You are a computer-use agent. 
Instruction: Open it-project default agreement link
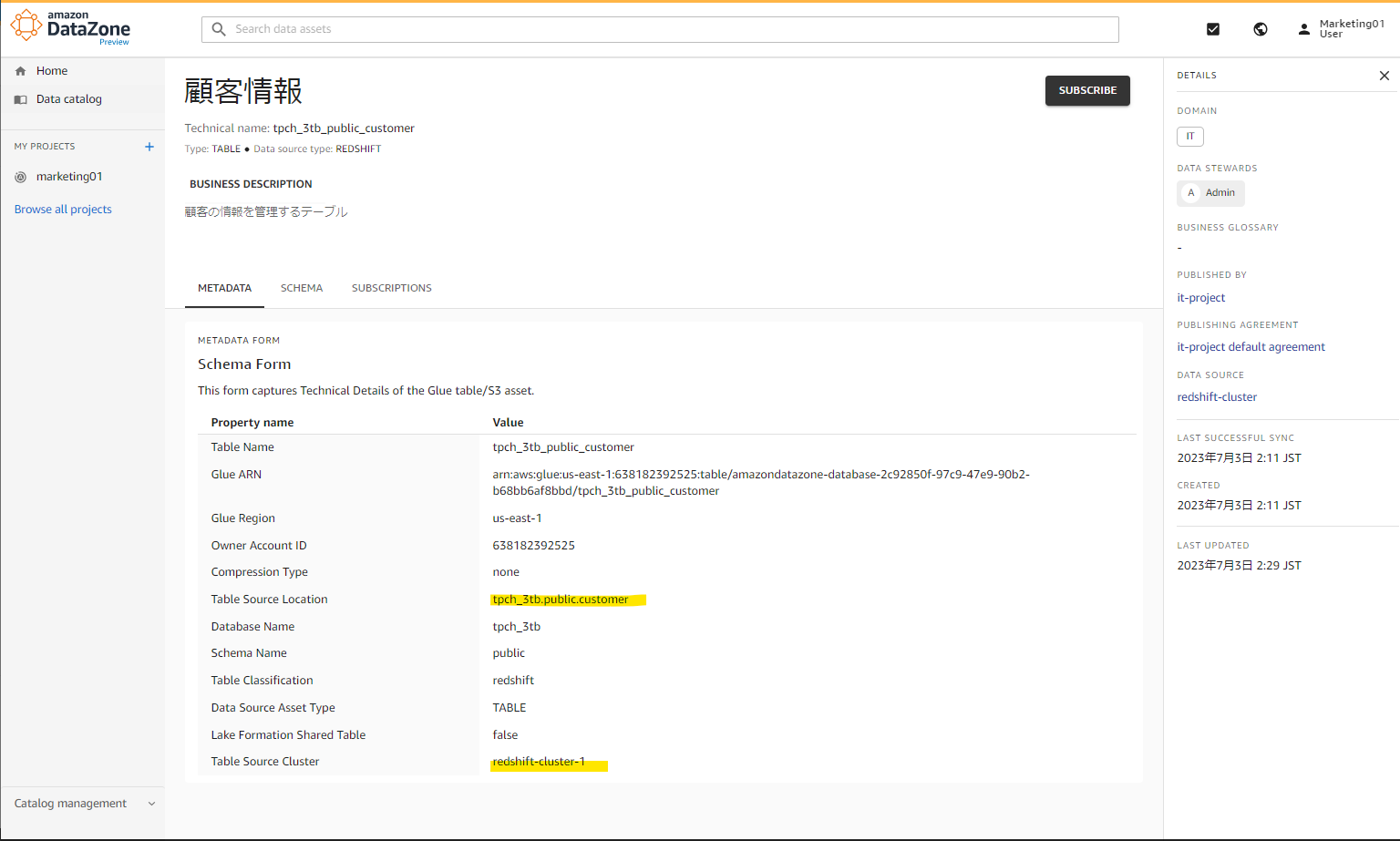click(x=1251, y=347)
